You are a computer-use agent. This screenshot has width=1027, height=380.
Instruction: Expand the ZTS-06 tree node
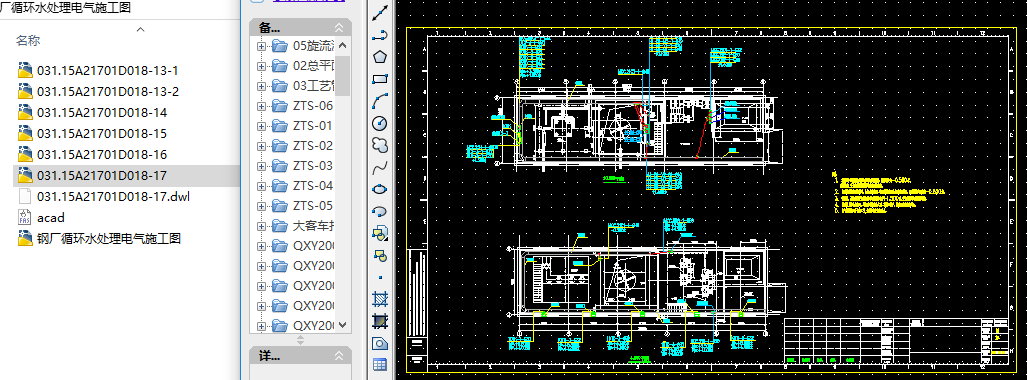(x=261, y=106)
